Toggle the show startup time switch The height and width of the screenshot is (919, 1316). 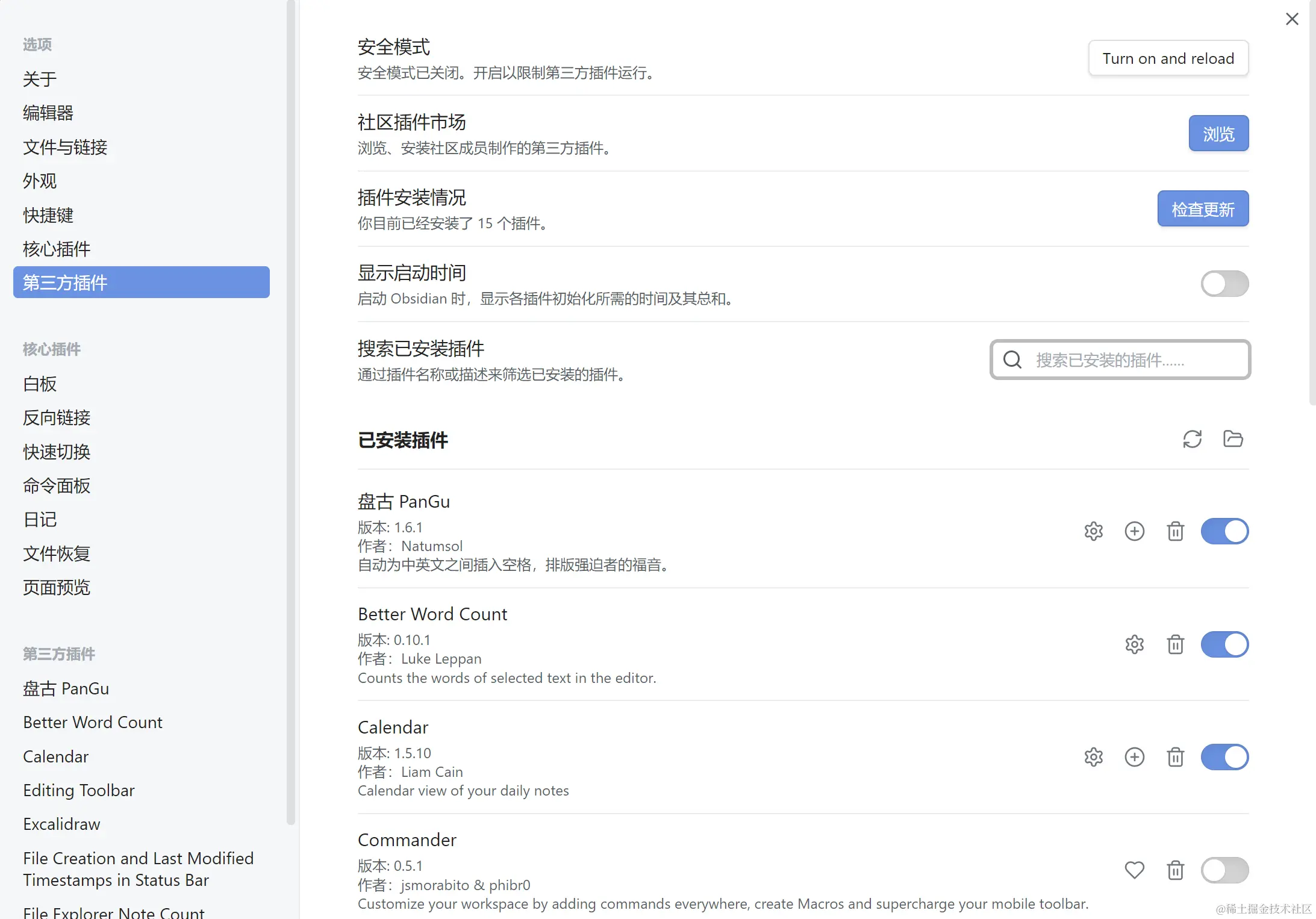[x=1224, y=284]
